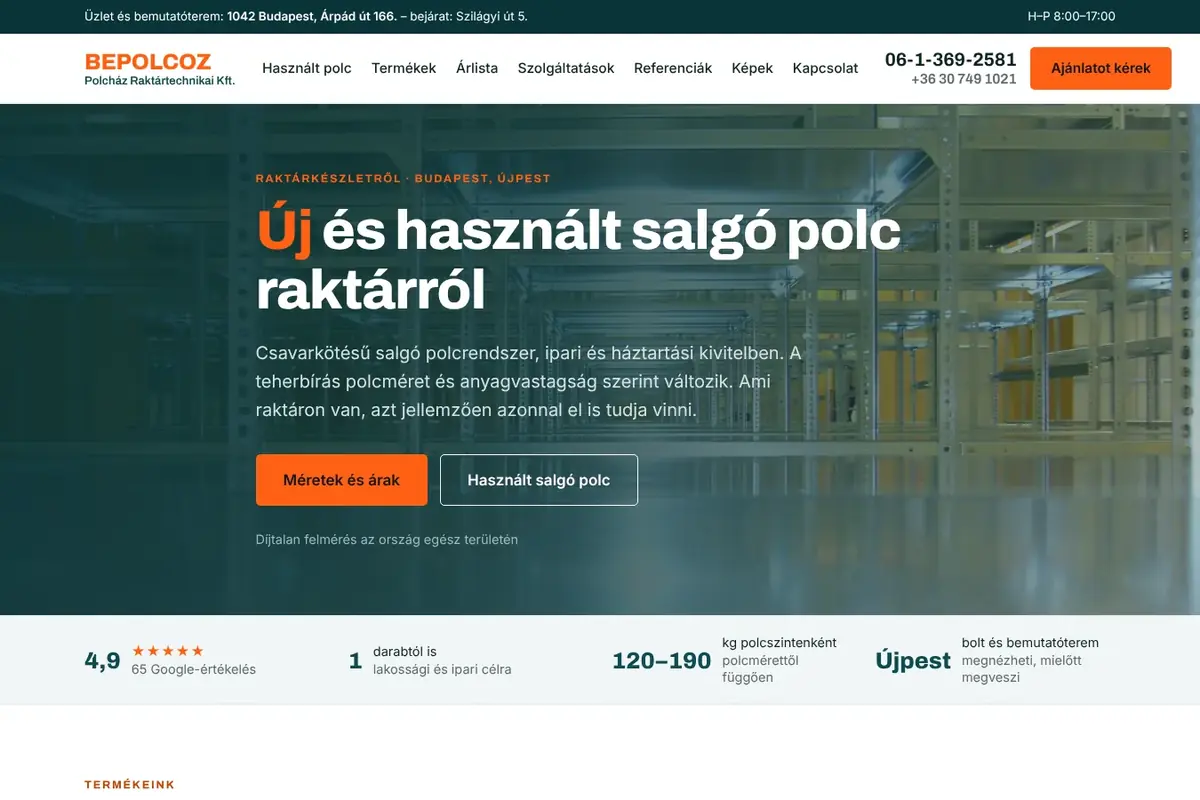This screenshot has width=1200, height=800.
Task: Click the RAKTÁRKÉSZLETRŐL · BUDAPEST, ÚJPEST label
Action: (403, 178)
